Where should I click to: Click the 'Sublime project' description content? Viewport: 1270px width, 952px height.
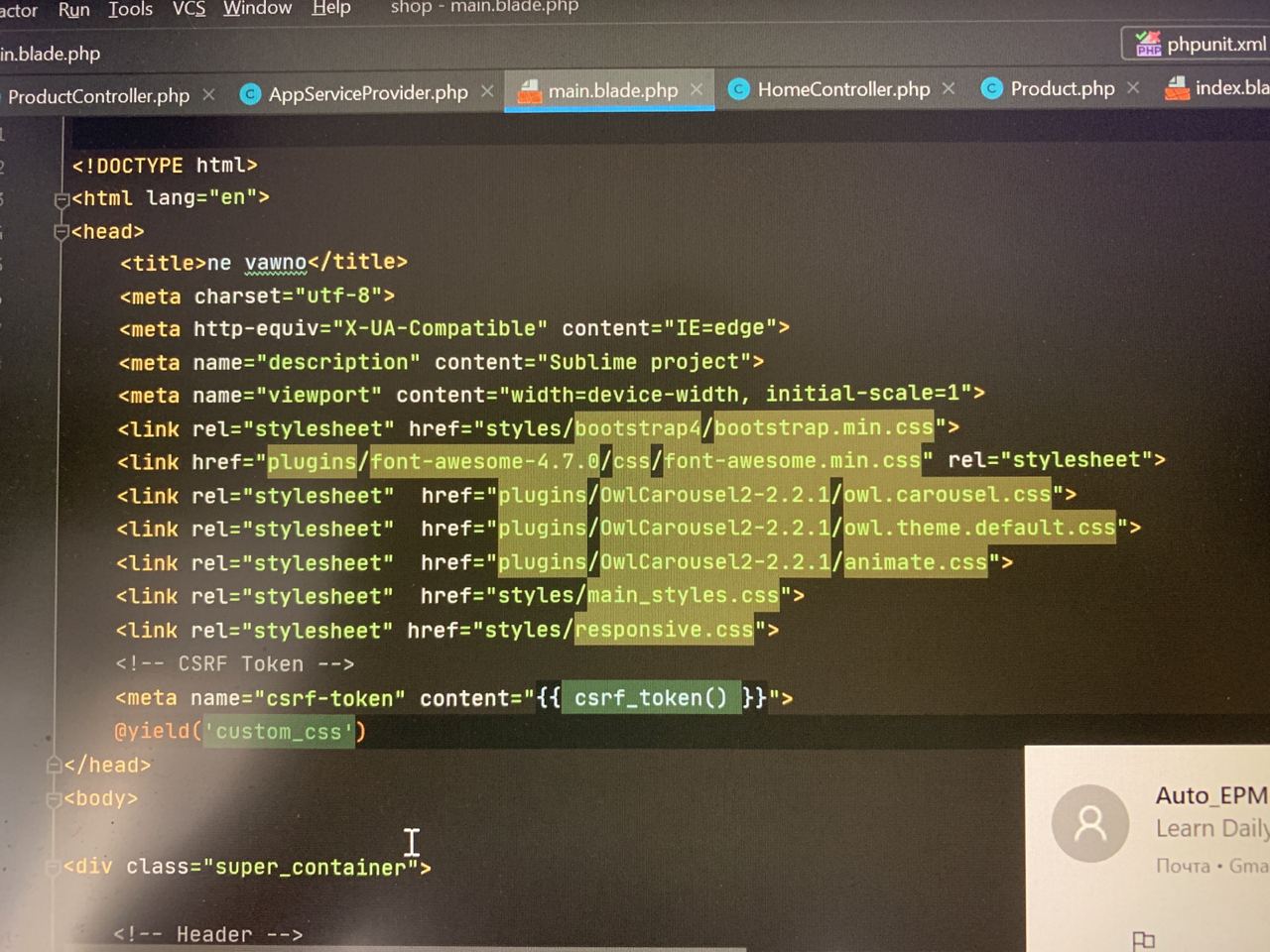tap(644, 362)
